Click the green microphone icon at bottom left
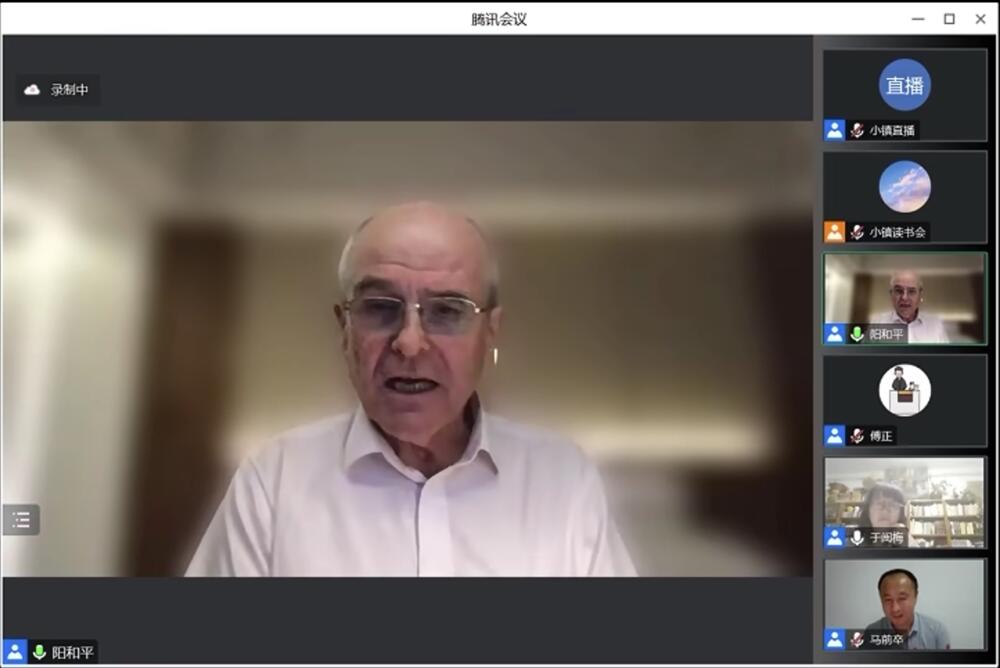1000x668 pixels. [40, 652]
